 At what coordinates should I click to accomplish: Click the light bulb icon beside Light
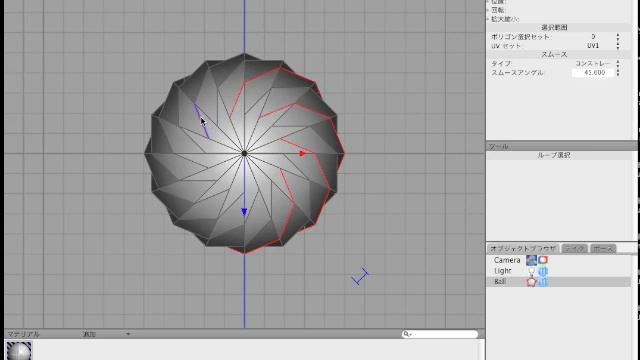531,271
